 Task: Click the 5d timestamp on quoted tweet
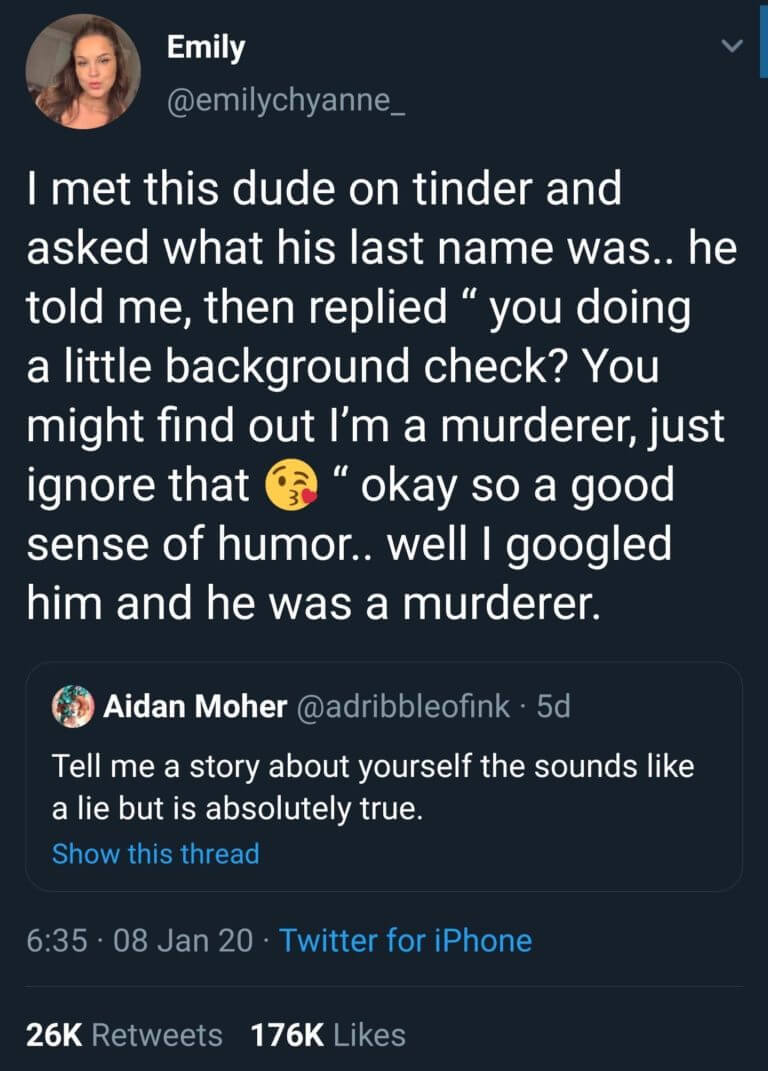pos(553,706)
